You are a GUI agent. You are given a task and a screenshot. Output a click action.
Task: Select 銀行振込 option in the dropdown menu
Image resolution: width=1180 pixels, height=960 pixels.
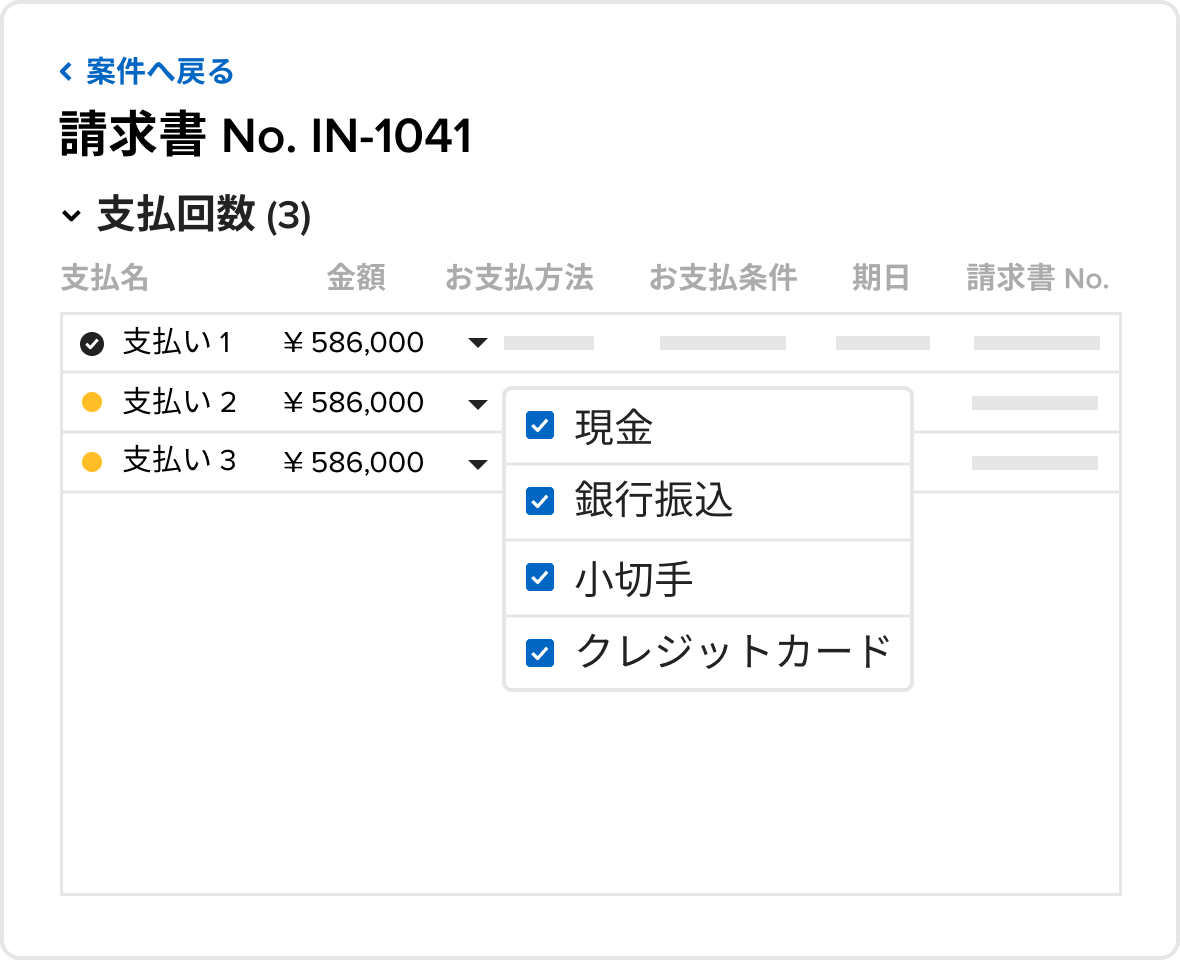pos(707,502)
